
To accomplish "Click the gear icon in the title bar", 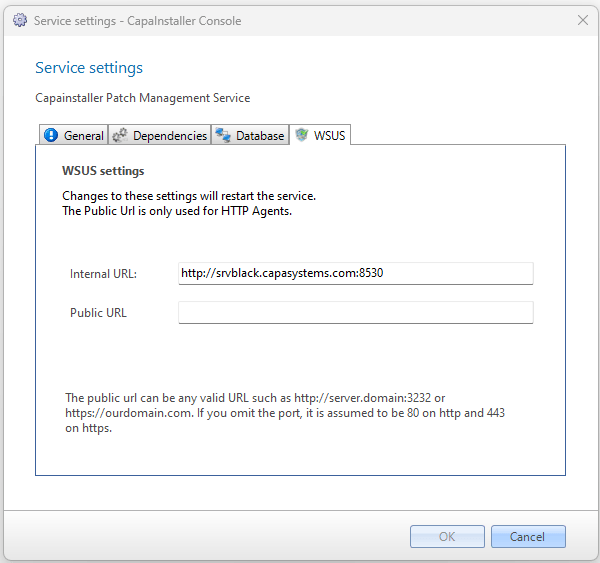I will (20, 20).
